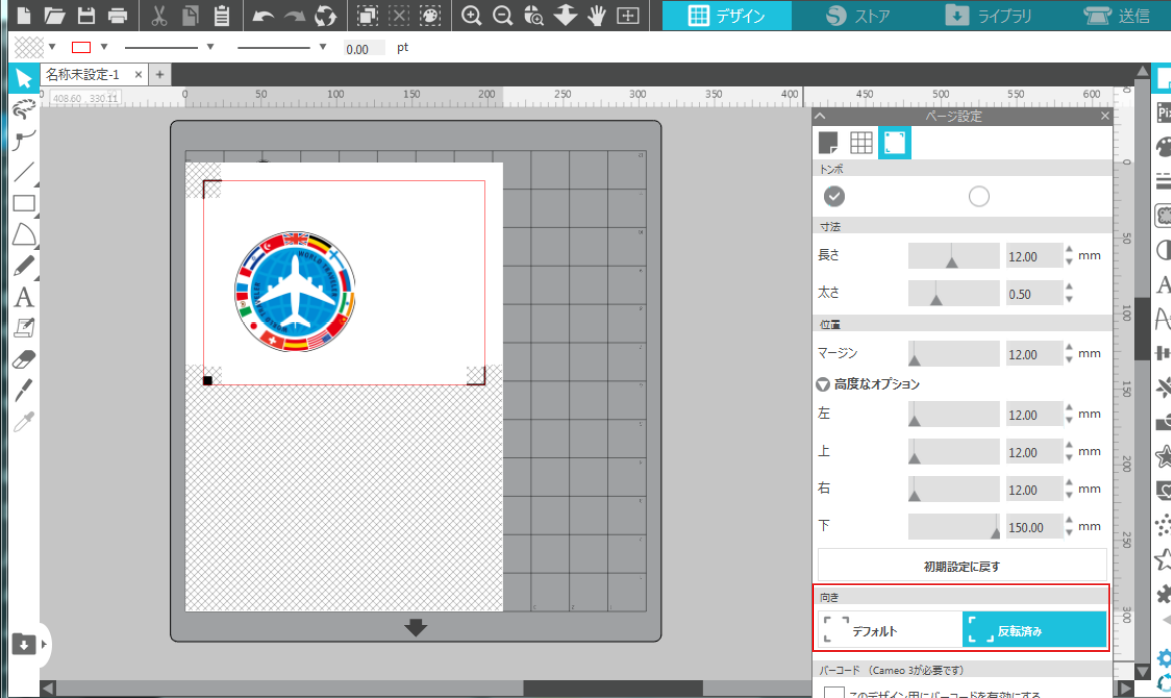Viewport: 1171px width, 698px height.
Task: Open fill pattern dropdown arrow
Action: [52, 47]
